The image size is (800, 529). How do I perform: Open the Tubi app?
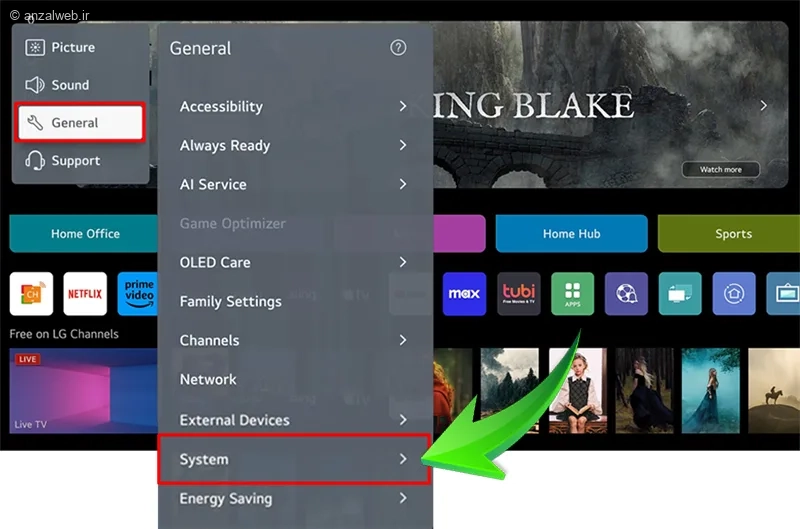click(518, 294)
